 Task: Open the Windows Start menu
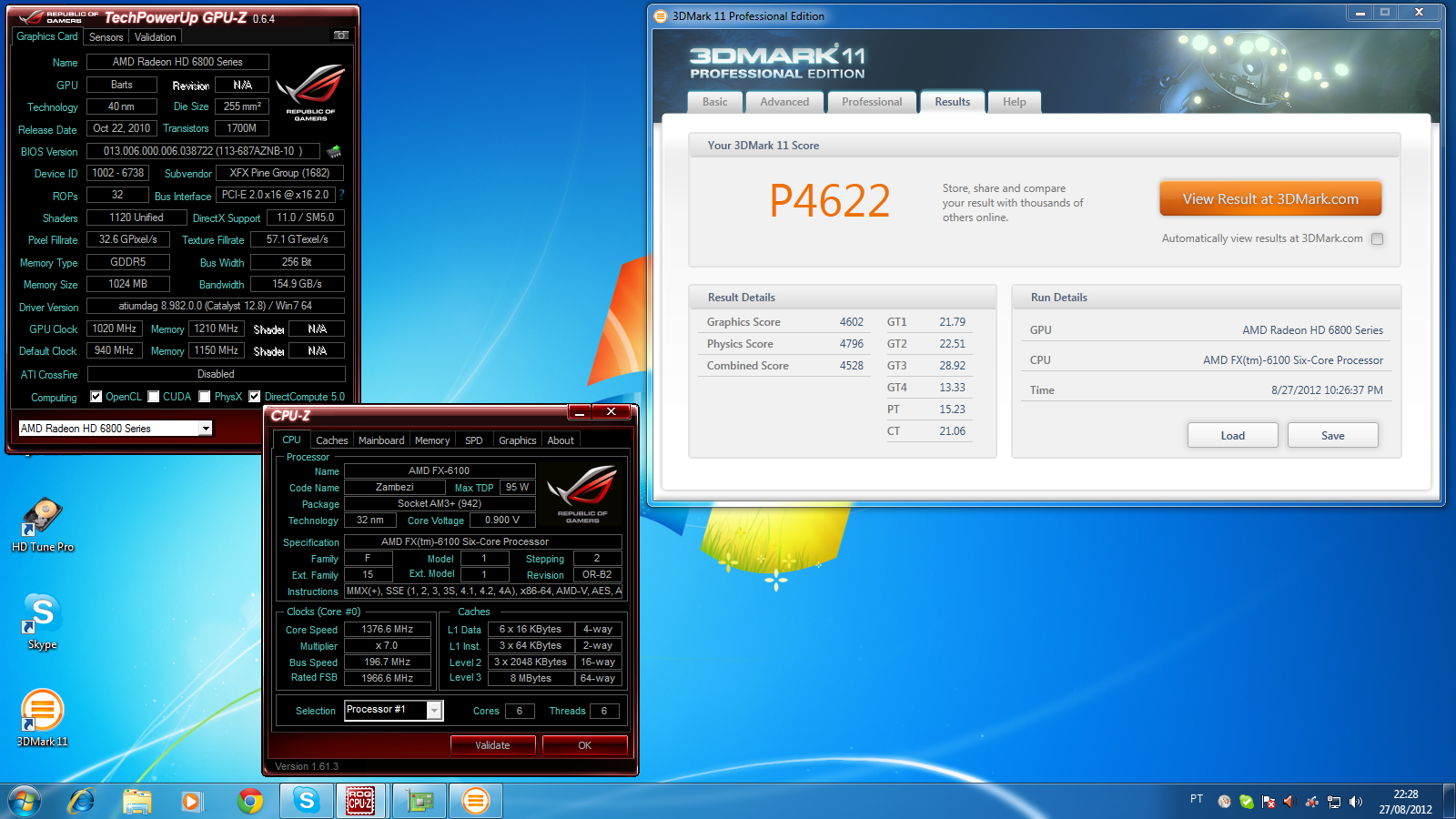click(25, 801)
